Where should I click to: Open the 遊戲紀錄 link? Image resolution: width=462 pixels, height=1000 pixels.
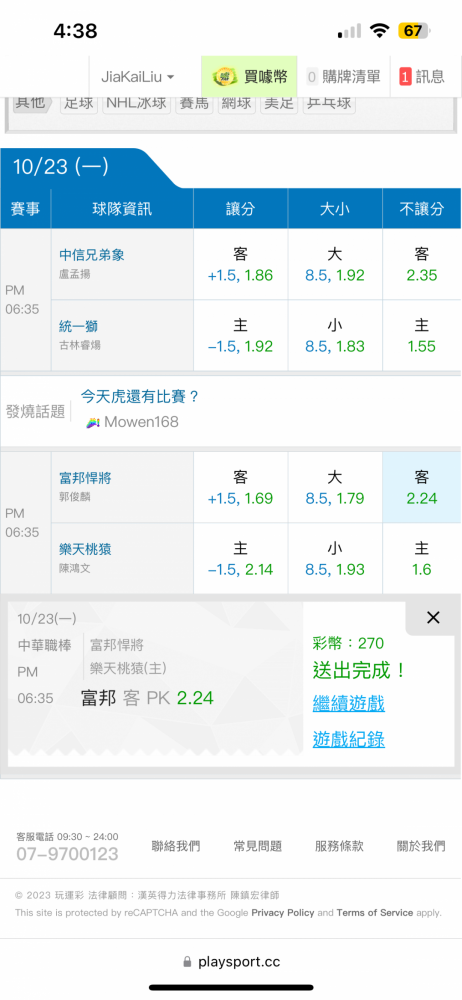[348, 739]
